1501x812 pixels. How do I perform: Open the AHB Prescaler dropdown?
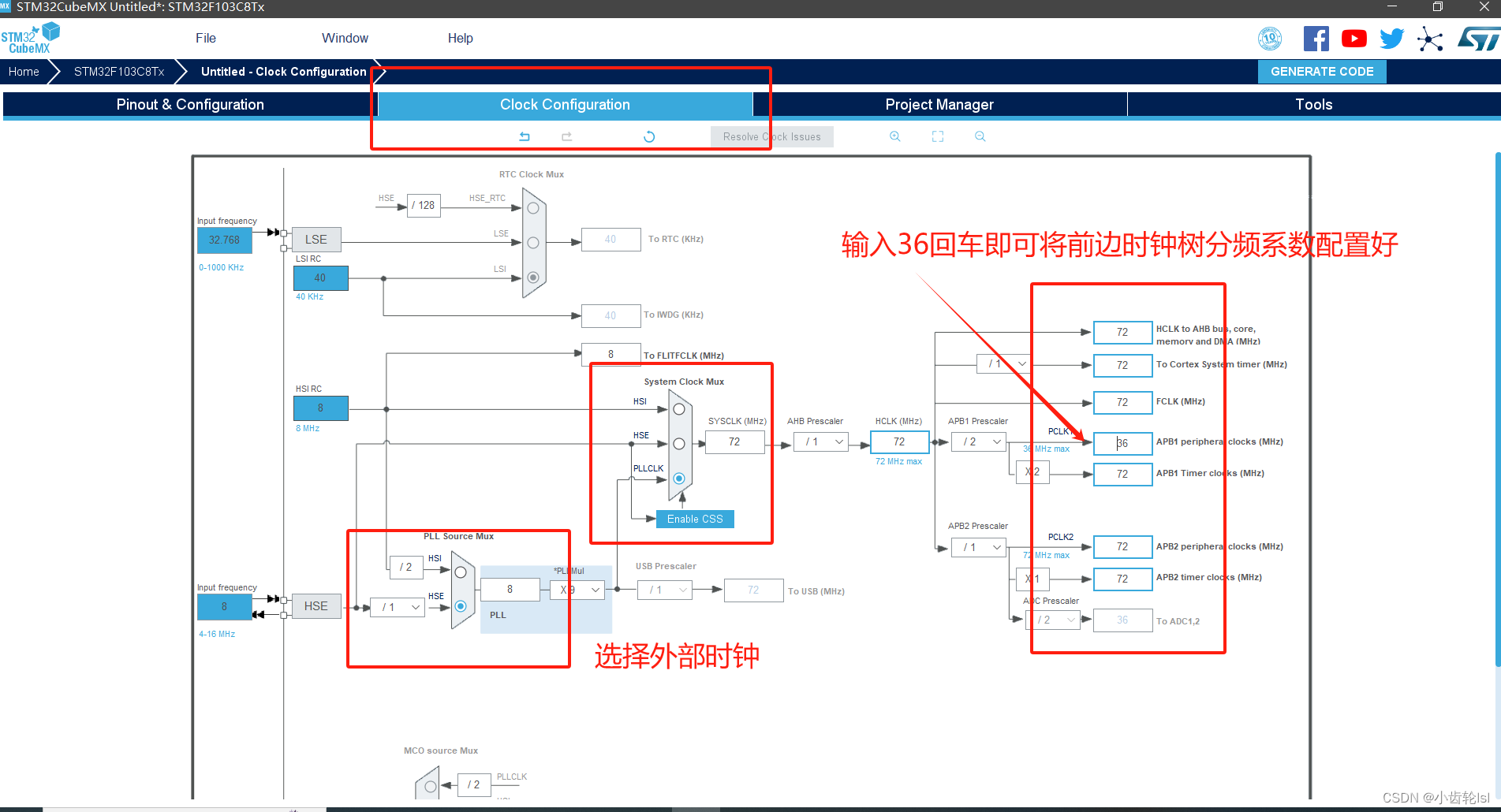point(821,442)
